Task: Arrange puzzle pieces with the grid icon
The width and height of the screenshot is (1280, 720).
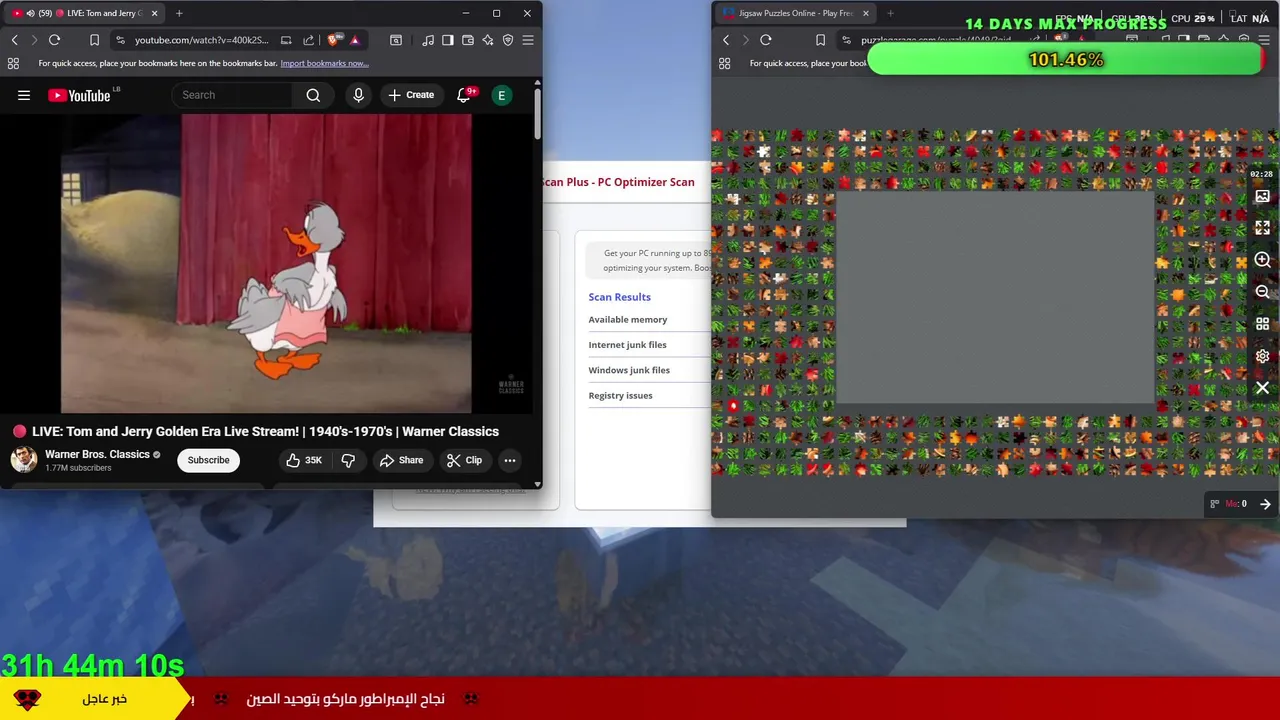Action: click(1262, 324)
